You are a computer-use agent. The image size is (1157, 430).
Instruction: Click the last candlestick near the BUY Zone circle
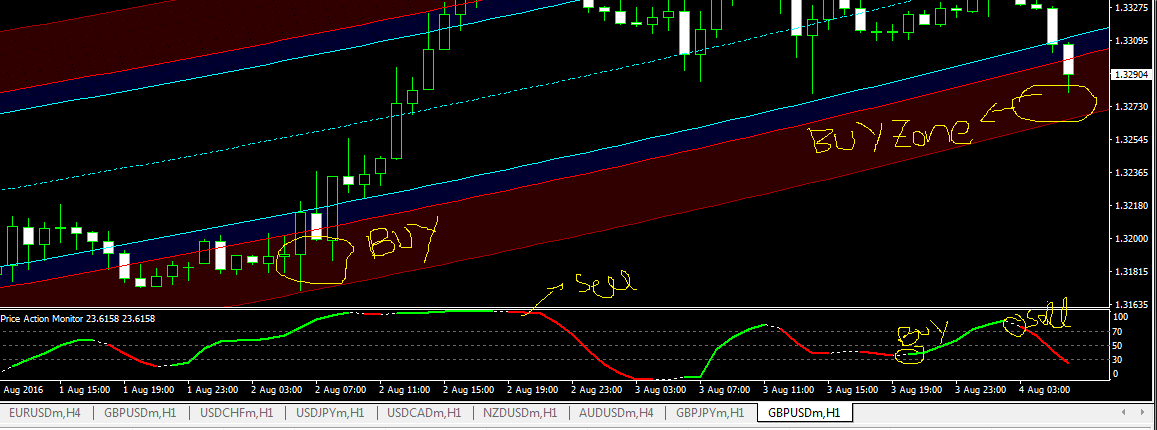pos(1069,60)
